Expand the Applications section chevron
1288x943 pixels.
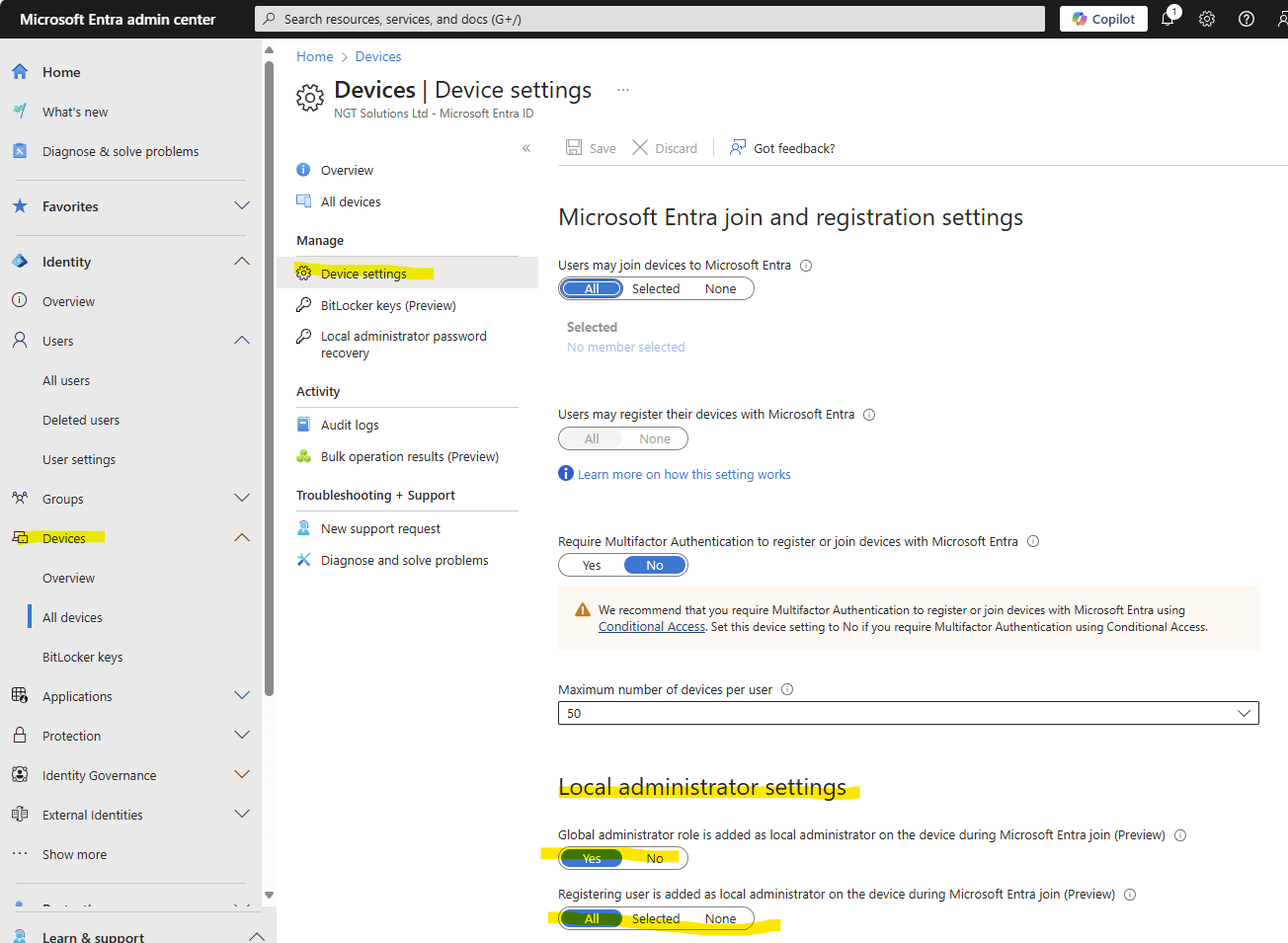click(242, 695)
